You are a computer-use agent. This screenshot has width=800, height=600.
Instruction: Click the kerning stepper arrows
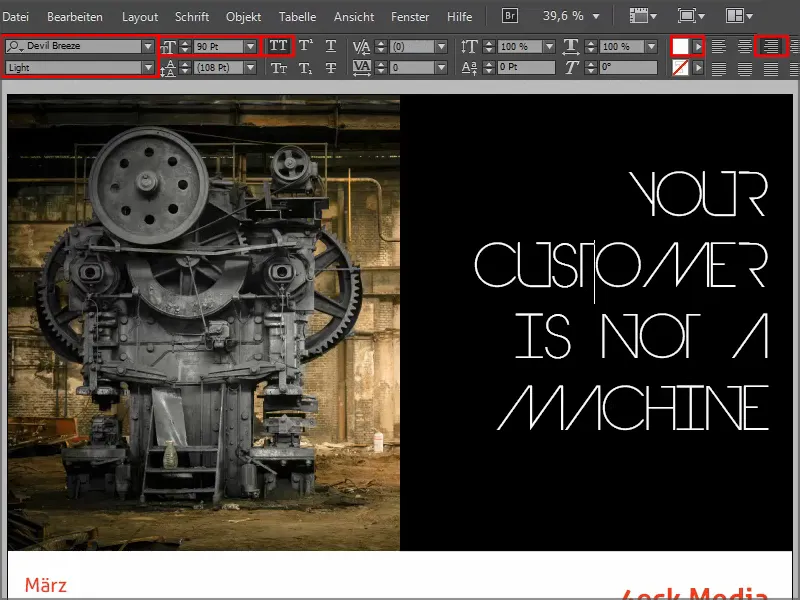tap(381, 46)
